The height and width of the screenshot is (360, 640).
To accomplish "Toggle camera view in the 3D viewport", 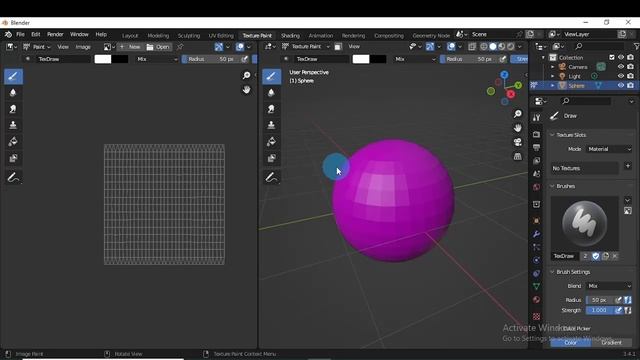I will tap(518, 142).
